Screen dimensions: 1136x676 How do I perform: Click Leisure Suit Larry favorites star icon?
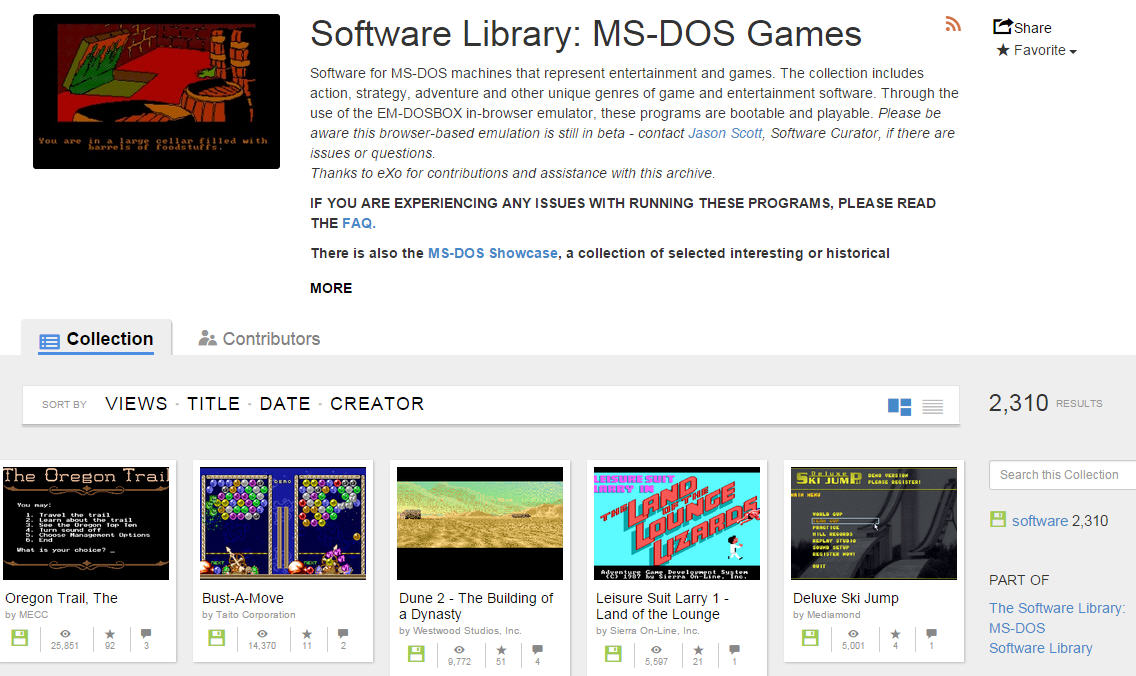click(x=698, y=649)
